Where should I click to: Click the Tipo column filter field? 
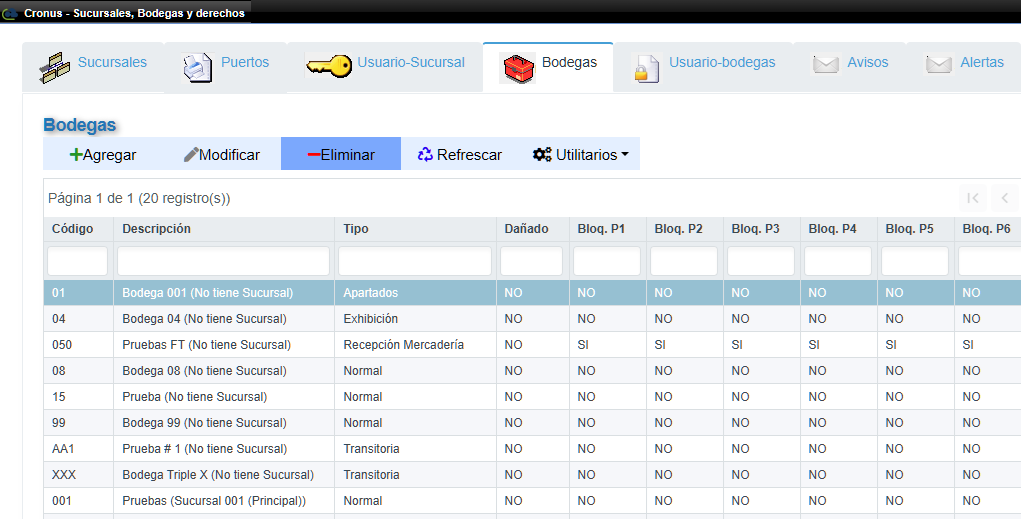pos(414,261)
